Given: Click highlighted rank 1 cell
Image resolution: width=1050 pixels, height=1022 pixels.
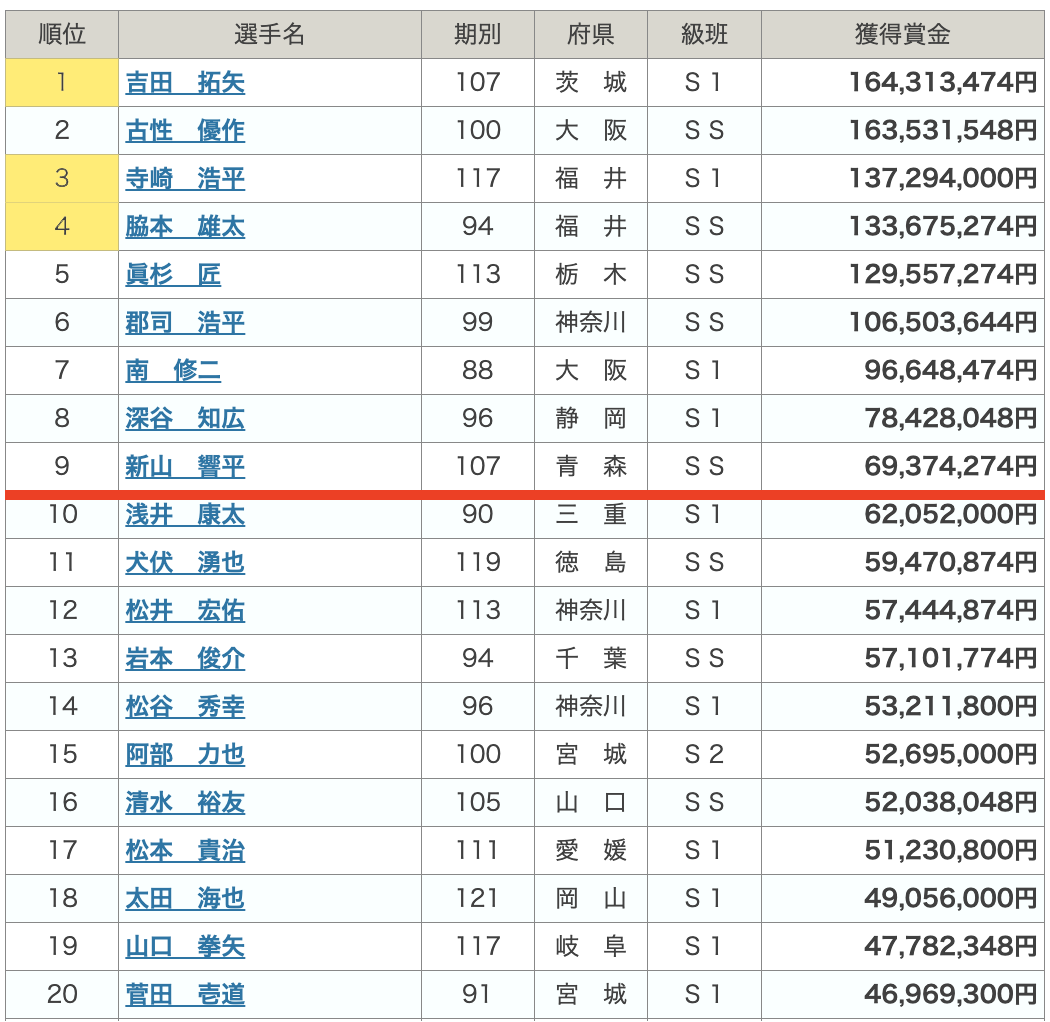Looking at the screenshot, I should pos(62,83).
